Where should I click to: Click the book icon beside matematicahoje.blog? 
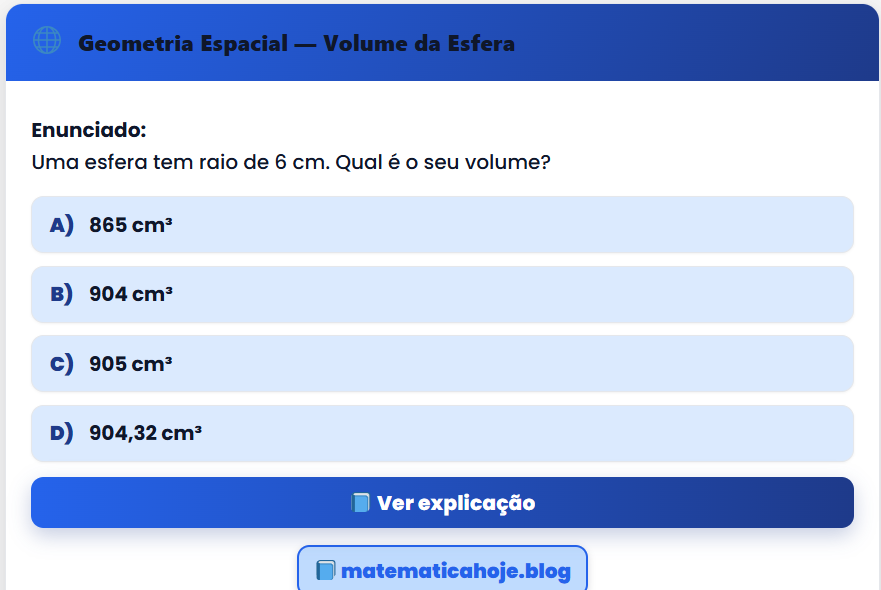coord(325,571)
